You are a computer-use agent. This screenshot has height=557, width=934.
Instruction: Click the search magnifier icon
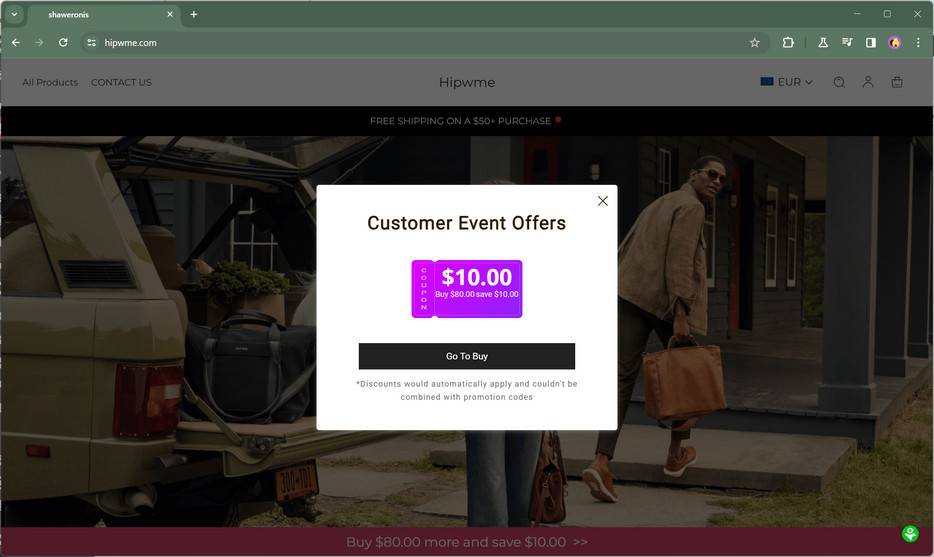point(839,82)
